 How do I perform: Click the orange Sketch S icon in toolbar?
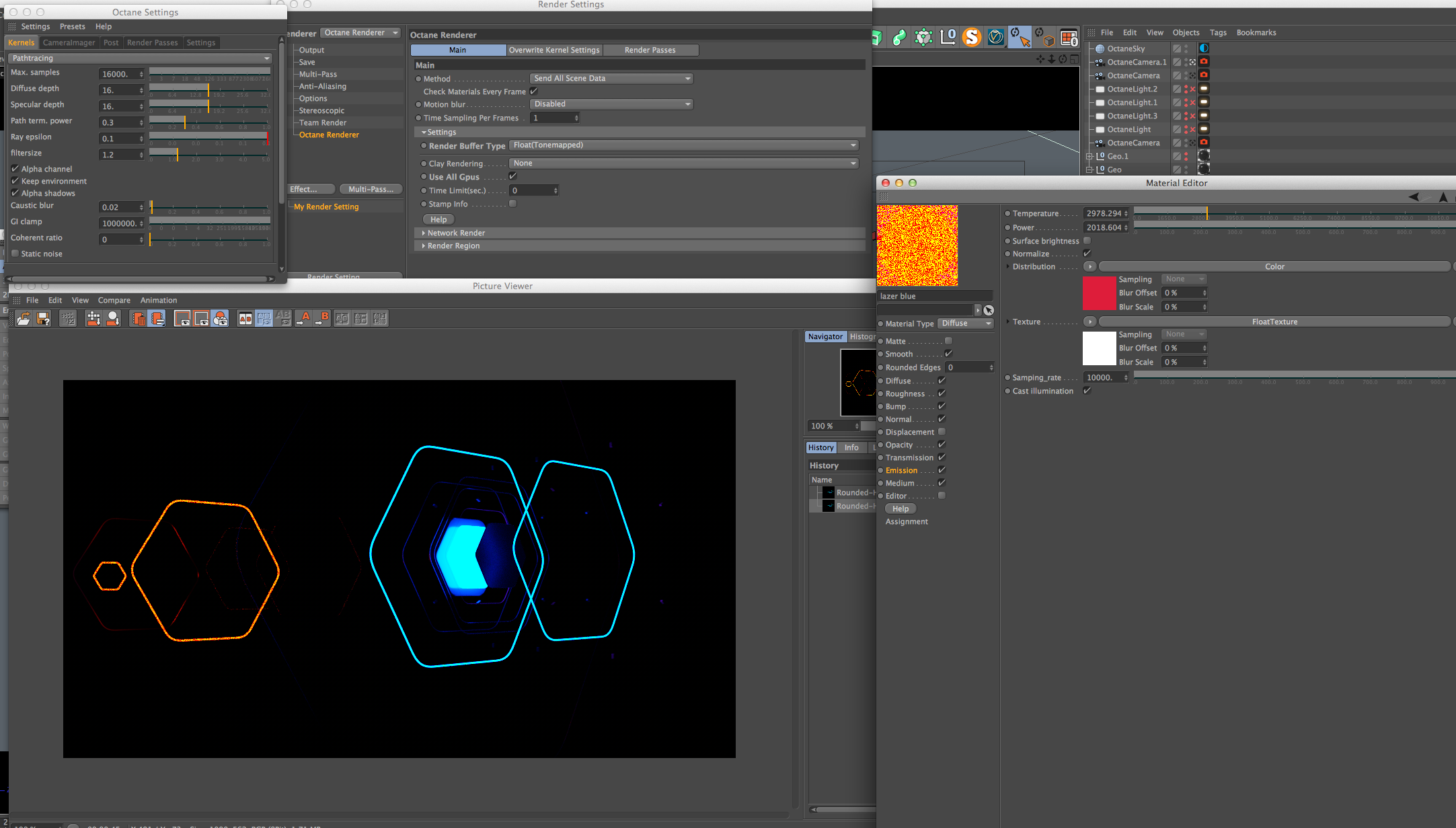(971, 38)
